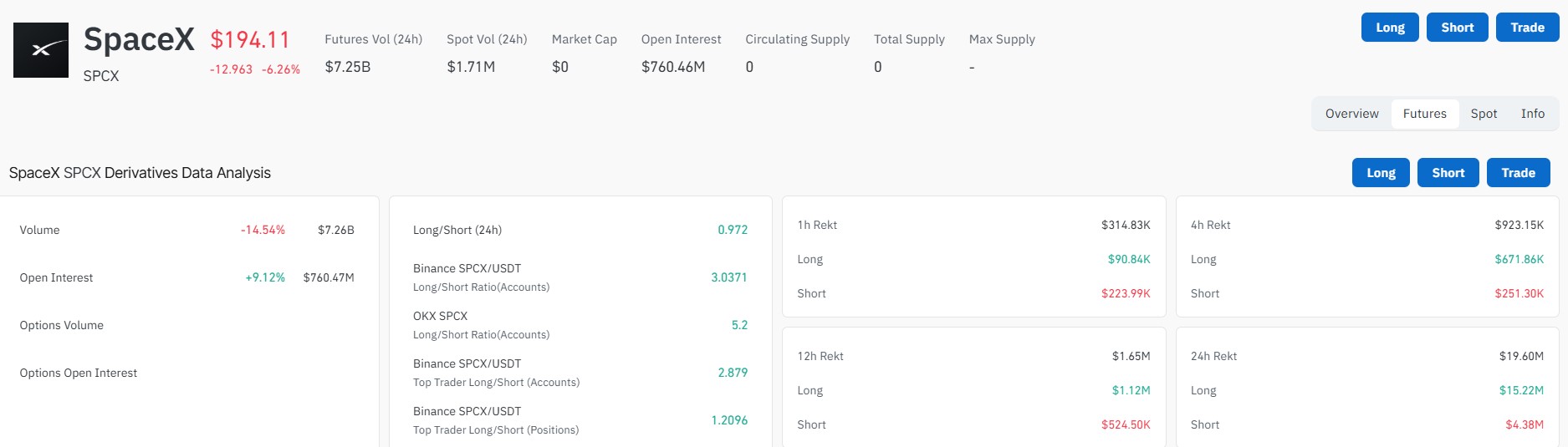
Task: Click Binance Top Trader Long/Short (Positions) row
Action: (x=580, y=420)
